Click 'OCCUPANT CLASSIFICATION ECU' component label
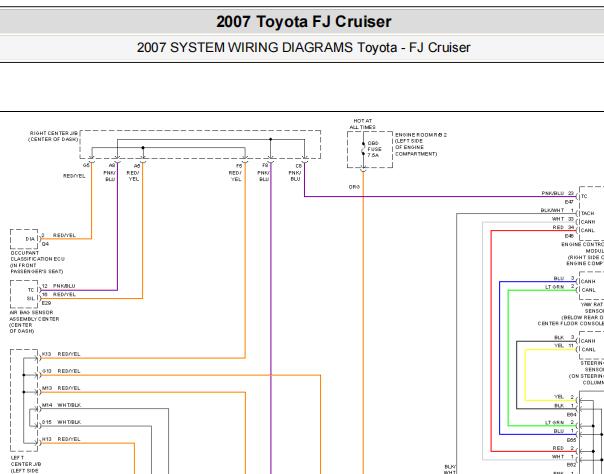 (37, 262)
